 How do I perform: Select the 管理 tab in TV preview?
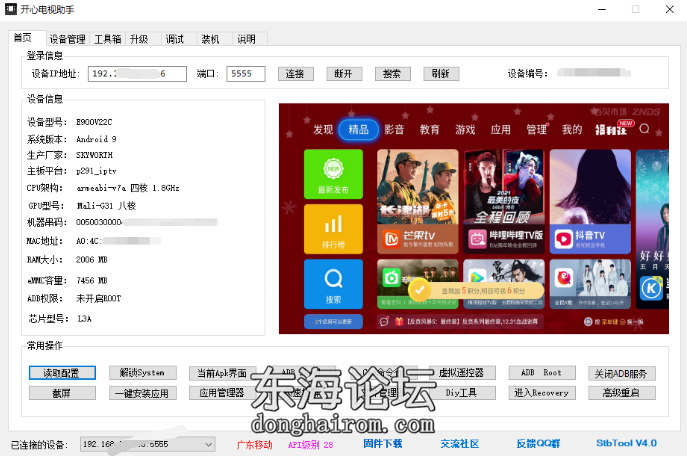pos(536,130)
